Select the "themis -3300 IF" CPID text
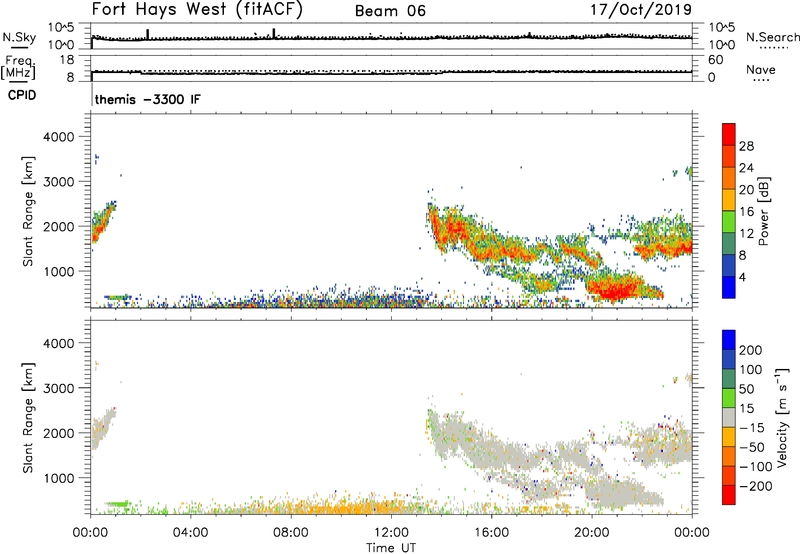The width and height of the screenshot is (800, 554). (x=148, y=99)
